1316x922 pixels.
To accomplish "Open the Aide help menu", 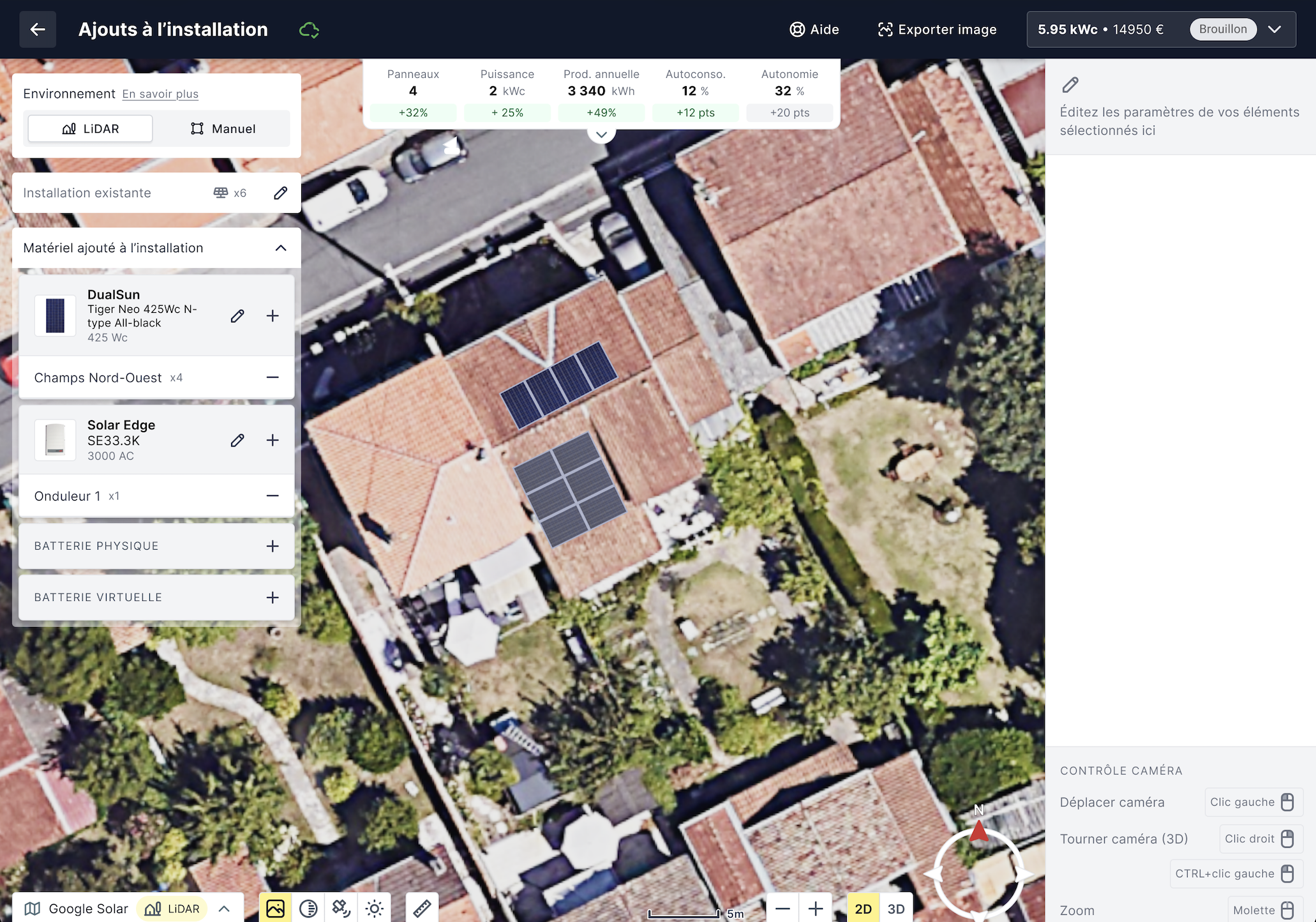I will click(814, 29).
